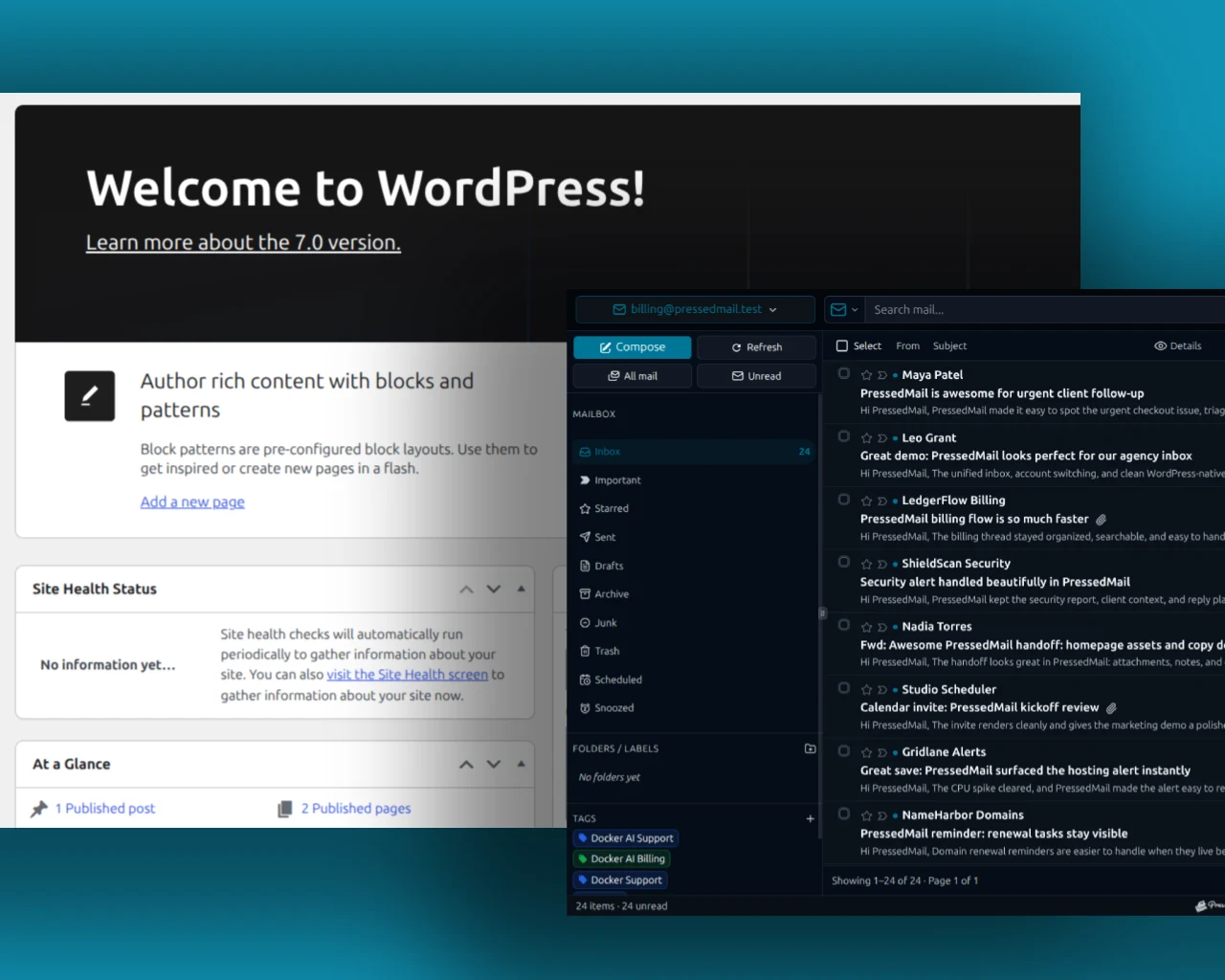
Task: Click the Refresh button
Action: pyautogui.click(x=756, y=347)
